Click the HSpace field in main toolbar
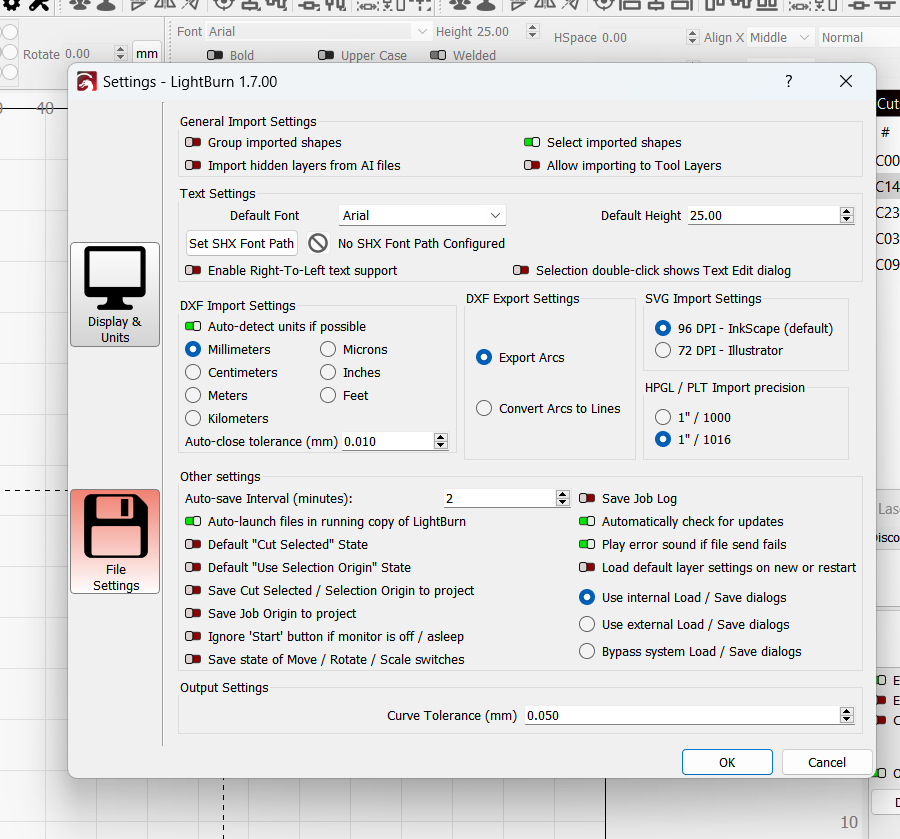The image size is (900, 839). [x=642, y=38]
